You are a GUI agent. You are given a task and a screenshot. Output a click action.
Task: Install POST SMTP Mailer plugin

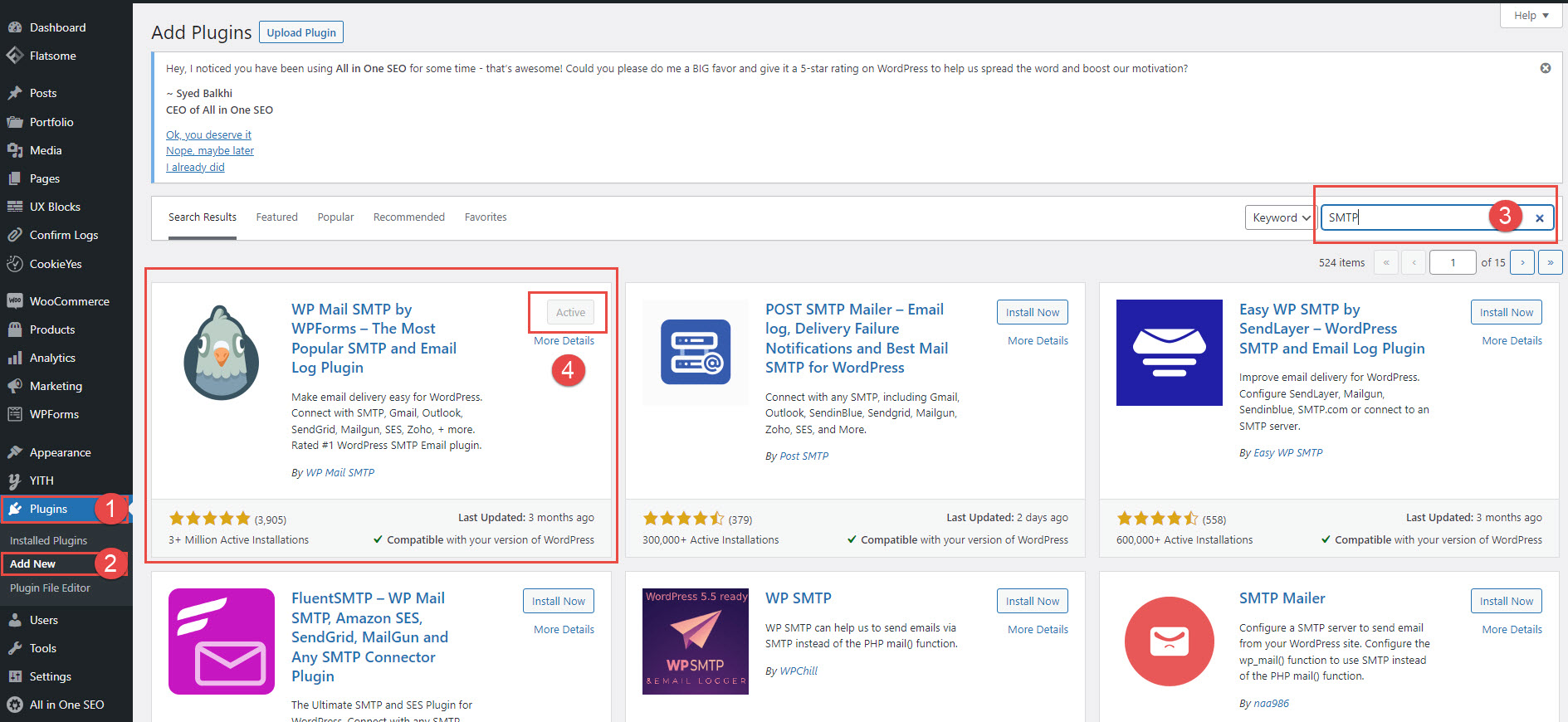click(1033, 312)
